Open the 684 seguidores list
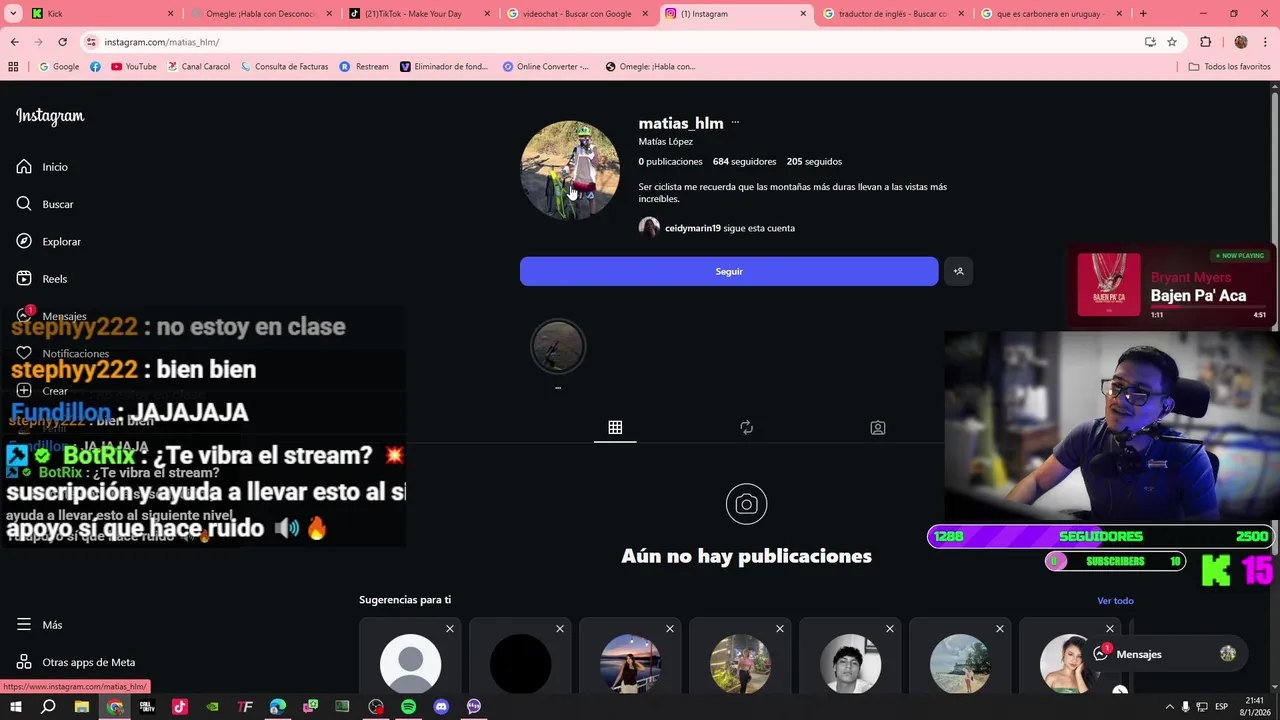Image resolution: width=1280 pixels, height=720 pixels. click(744, 161)
